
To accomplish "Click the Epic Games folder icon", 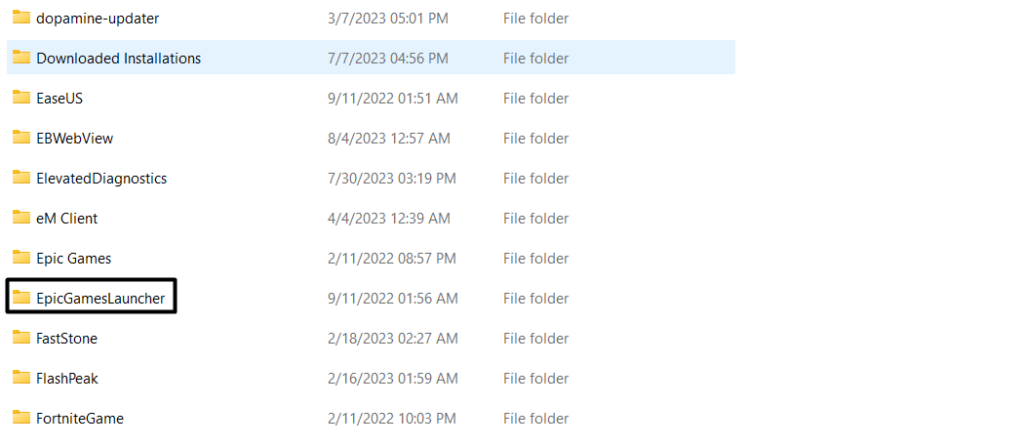I will (21, 258).
